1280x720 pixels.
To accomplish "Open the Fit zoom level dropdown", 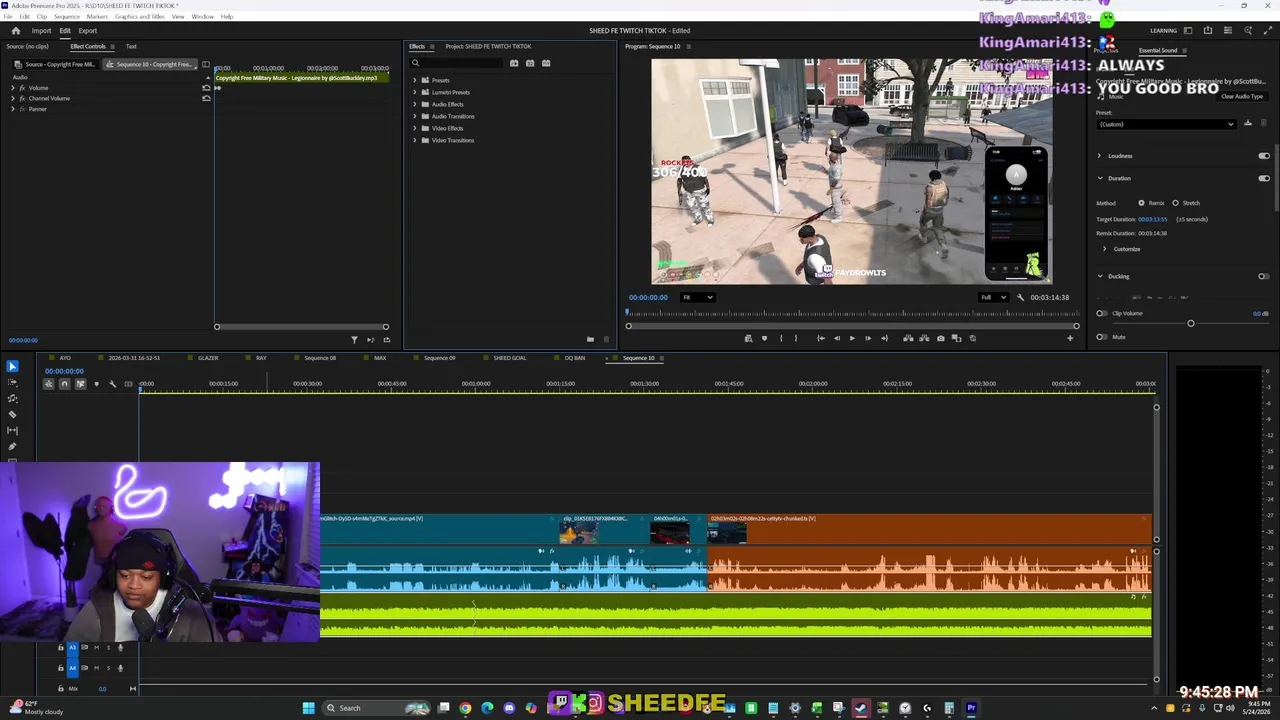I will tap(698, 297).
